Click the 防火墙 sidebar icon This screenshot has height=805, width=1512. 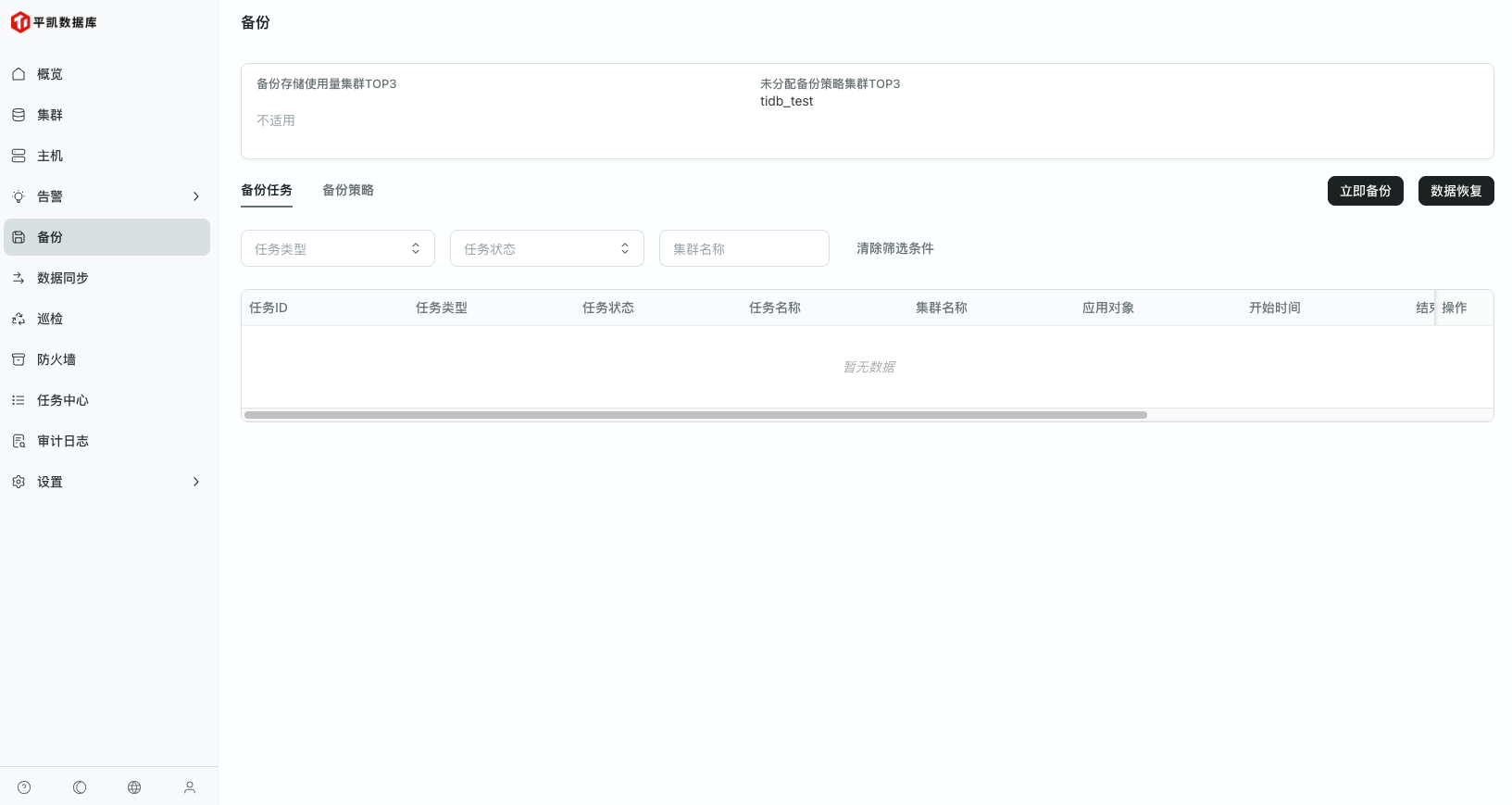(19, 359)
